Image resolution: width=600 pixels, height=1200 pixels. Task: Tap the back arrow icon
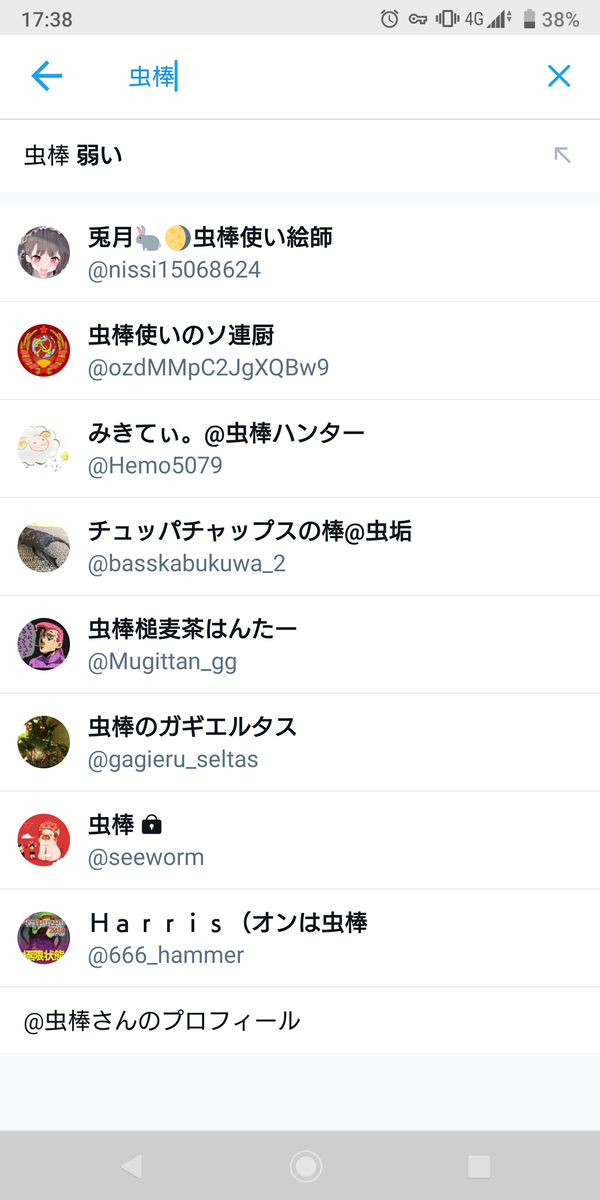tap(47, 76)
